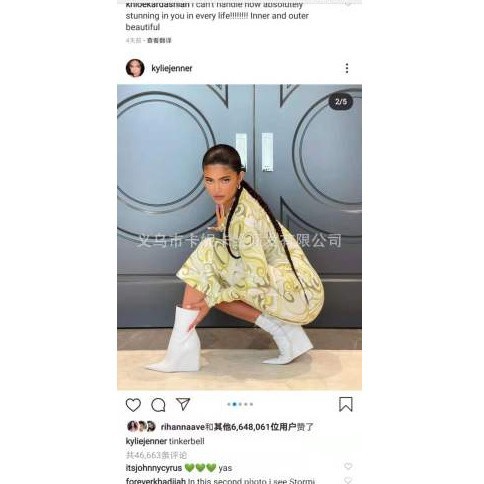Open the liker avatars beside rihannaave
The height and width of the screenshot is (484, 484).
141,426
